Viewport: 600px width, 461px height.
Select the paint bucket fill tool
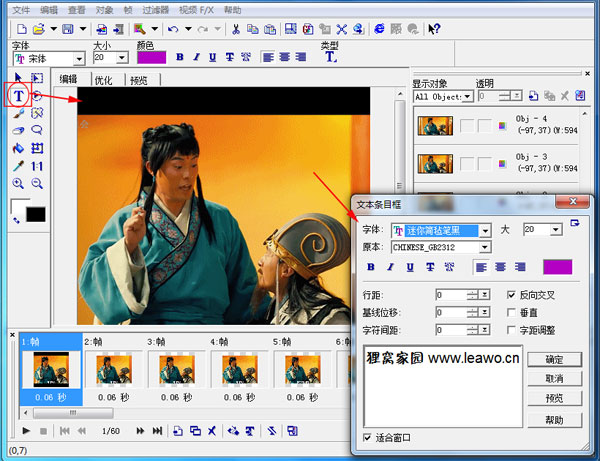(18, 148)
